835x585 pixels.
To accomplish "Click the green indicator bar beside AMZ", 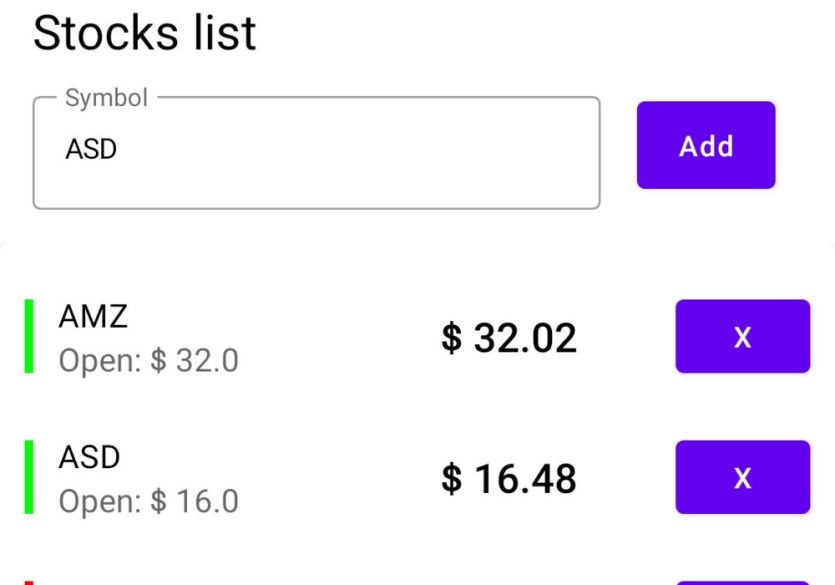I will click(29, 337).
